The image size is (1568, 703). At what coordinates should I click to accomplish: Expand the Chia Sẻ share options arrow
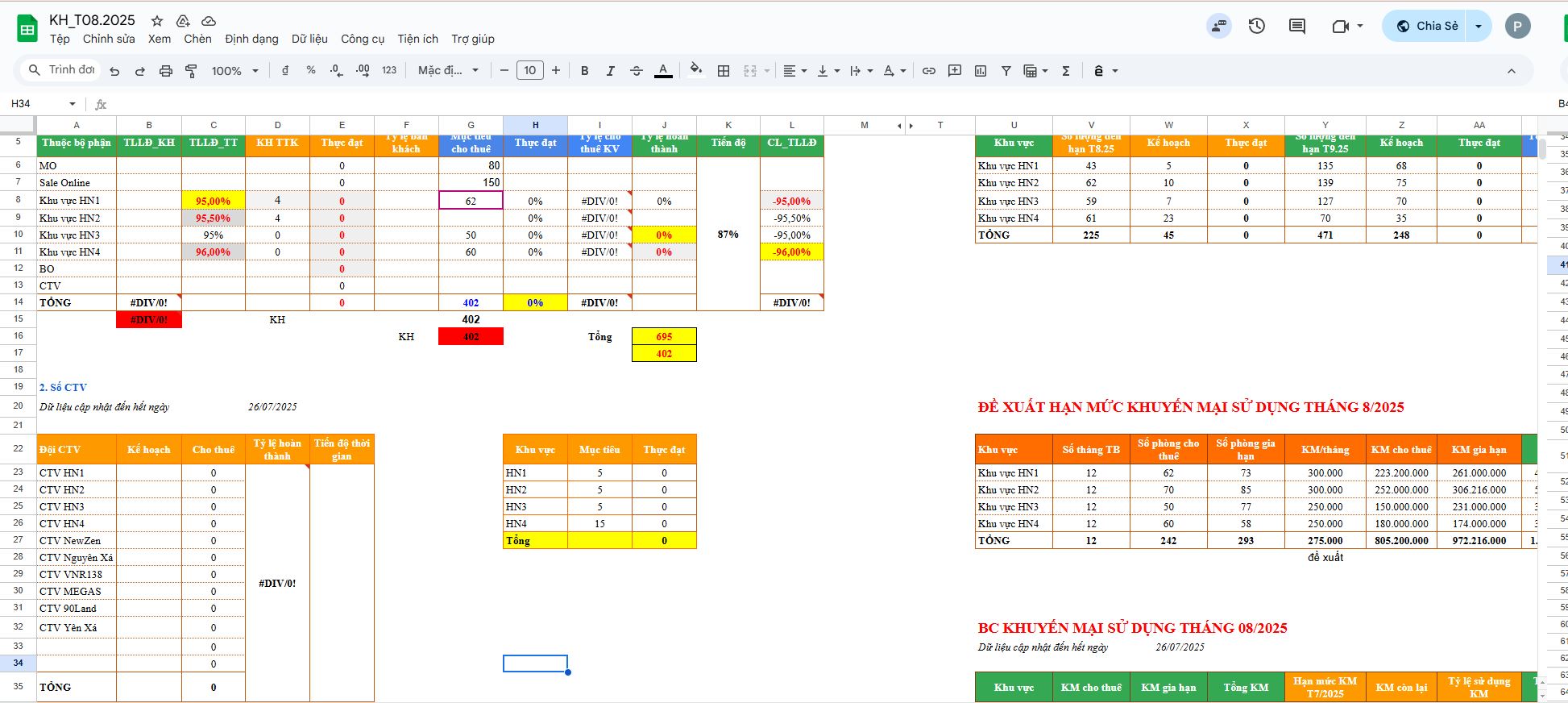point(1478,26)
